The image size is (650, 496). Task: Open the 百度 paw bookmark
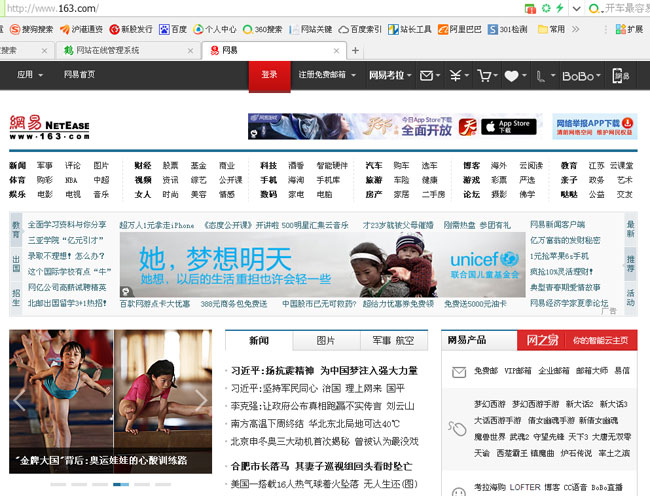point(173,29)
